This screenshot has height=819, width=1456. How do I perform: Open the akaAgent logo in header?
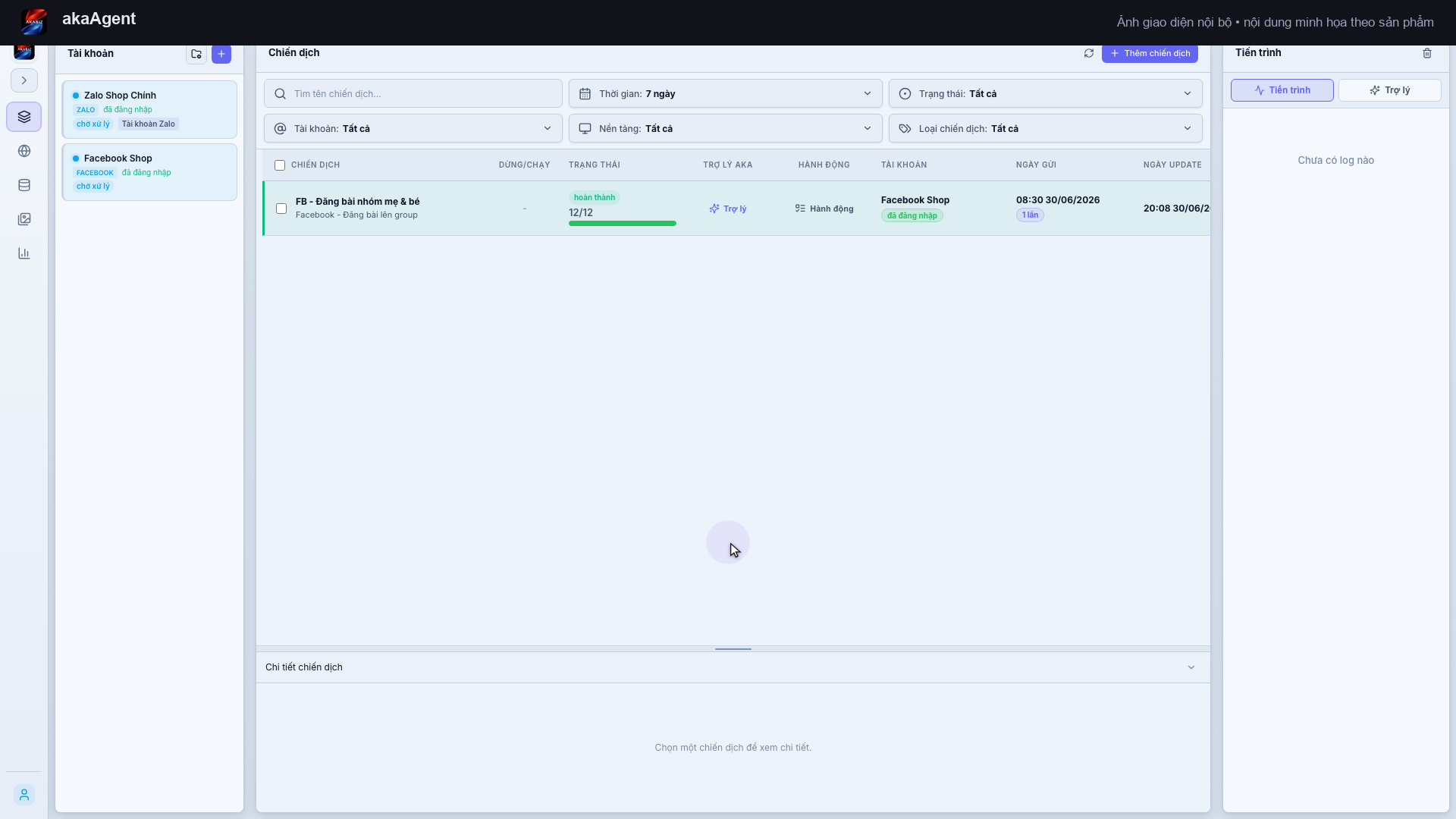(34, 21)
